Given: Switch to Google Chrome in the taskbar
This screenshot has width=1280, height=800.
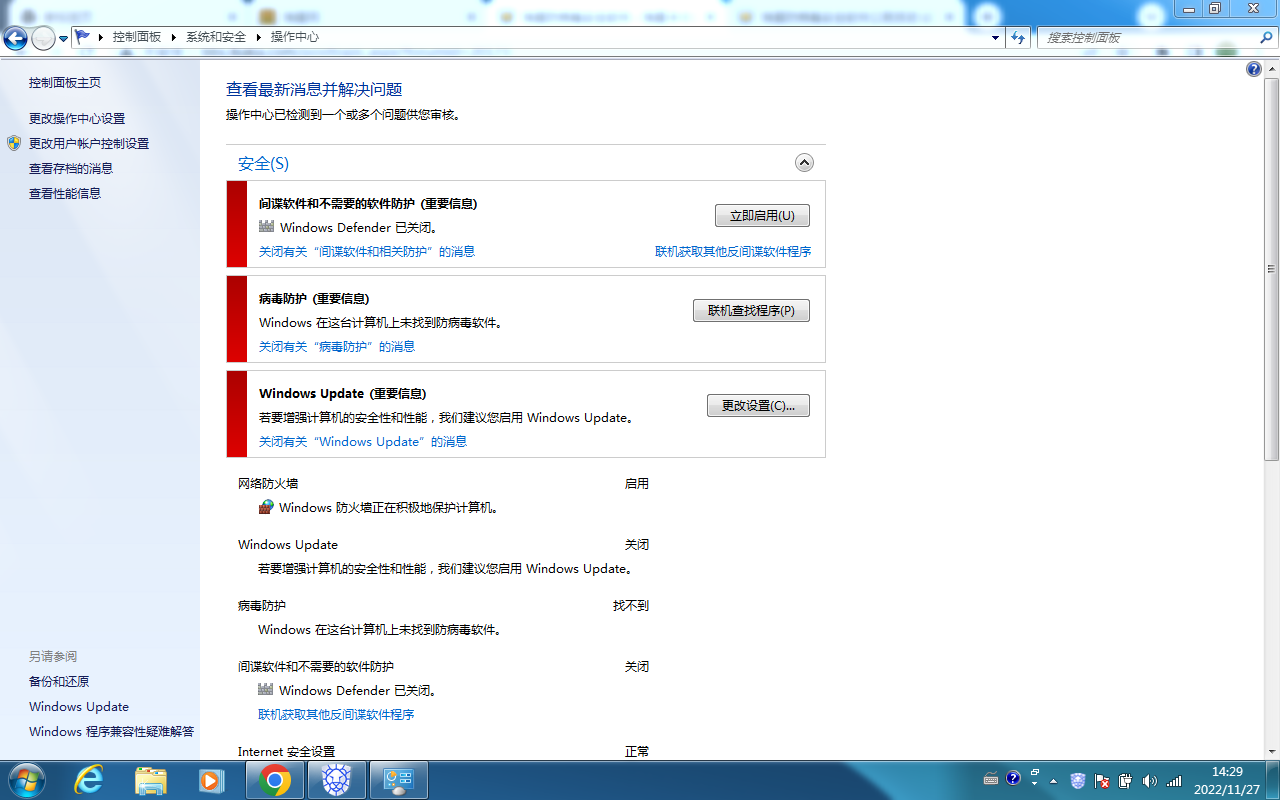Looking at the screenshot, I should pyautogui.click(x=275, y=780).
